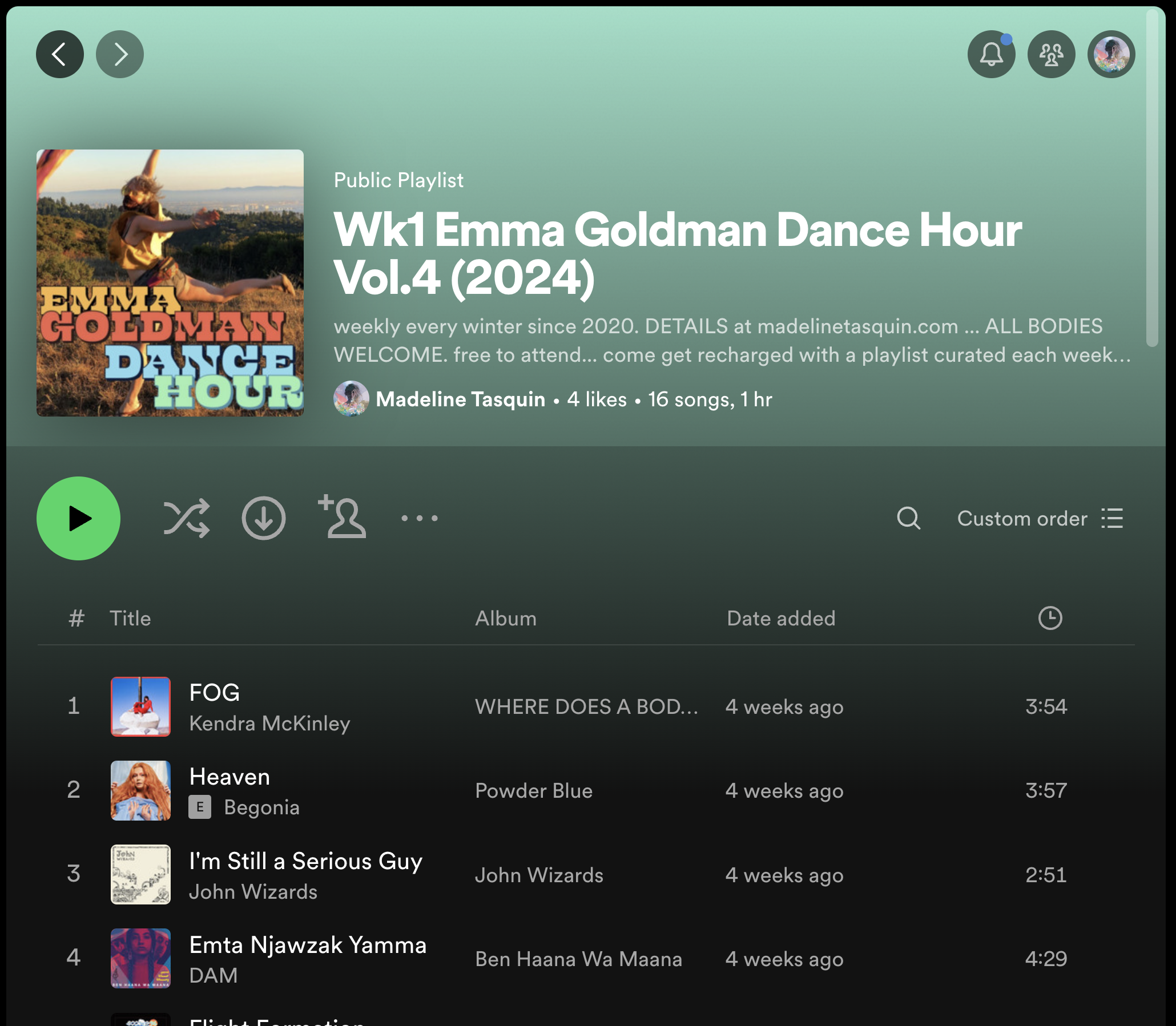Search within this playlist

tap(908, 519)
